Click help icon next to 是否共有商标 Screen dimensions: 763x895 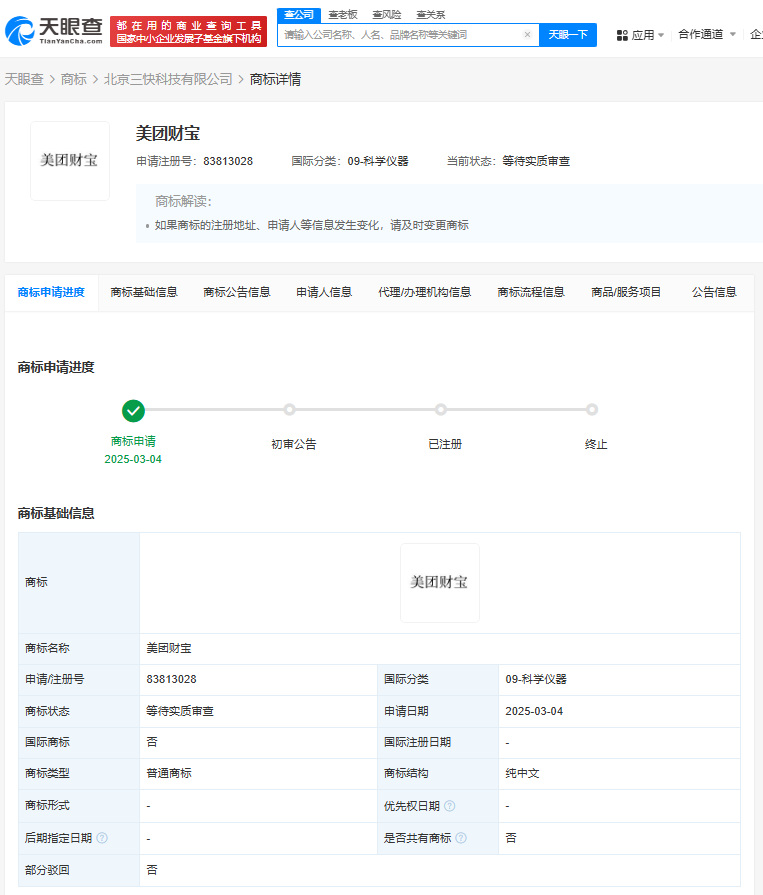(460, 838)
